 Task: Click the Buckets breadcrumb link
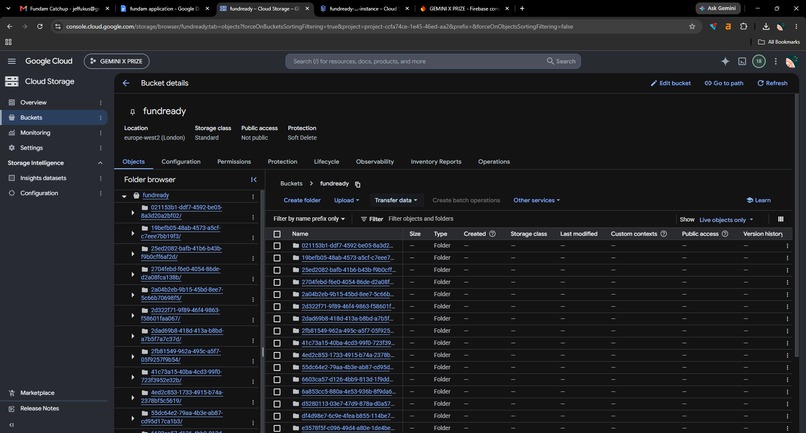pos(291,184)
